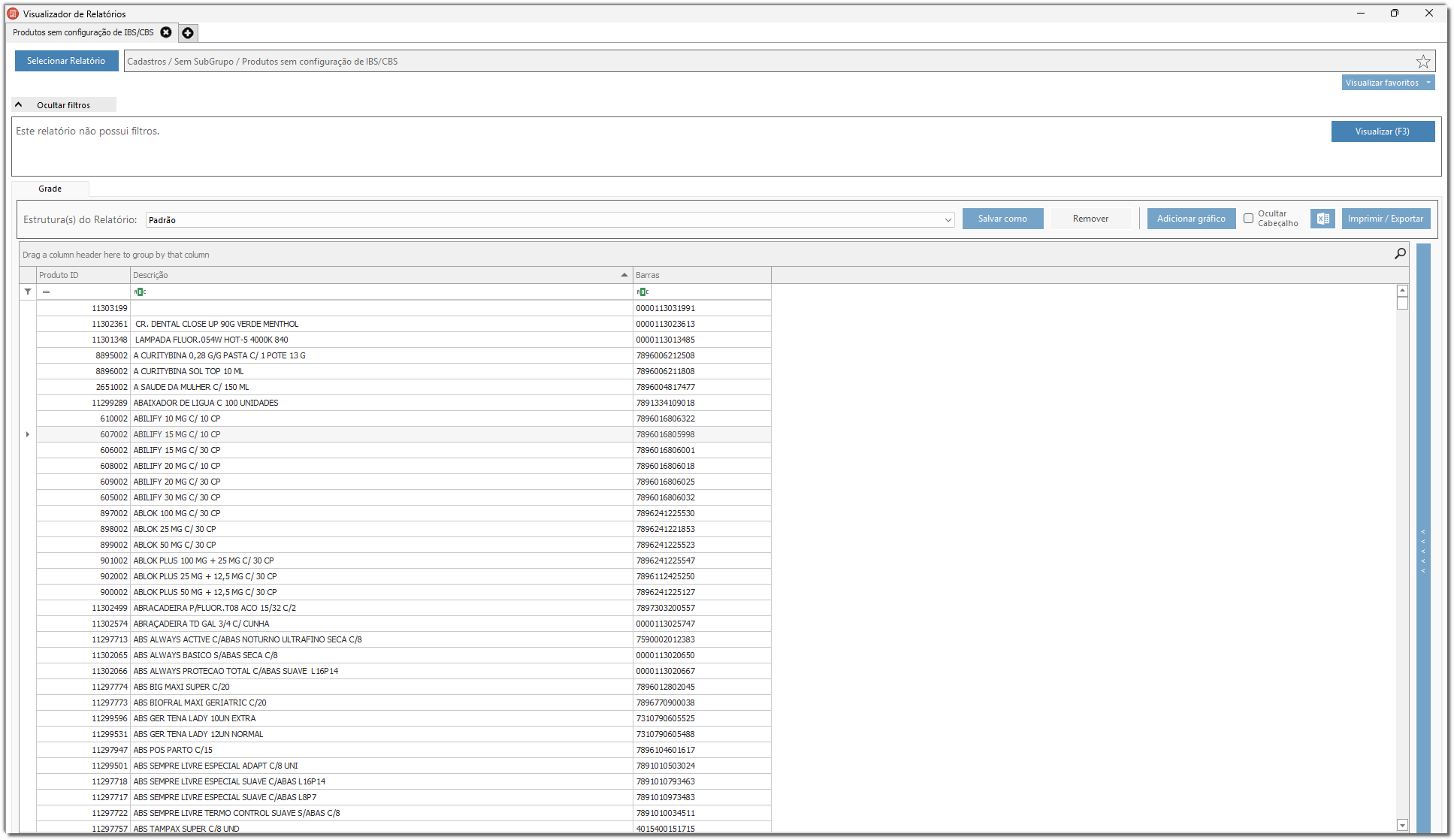1454x840 pixels.
Task: Collapse filters with Ocultar filtros chevron
Action: coord(19,105)
